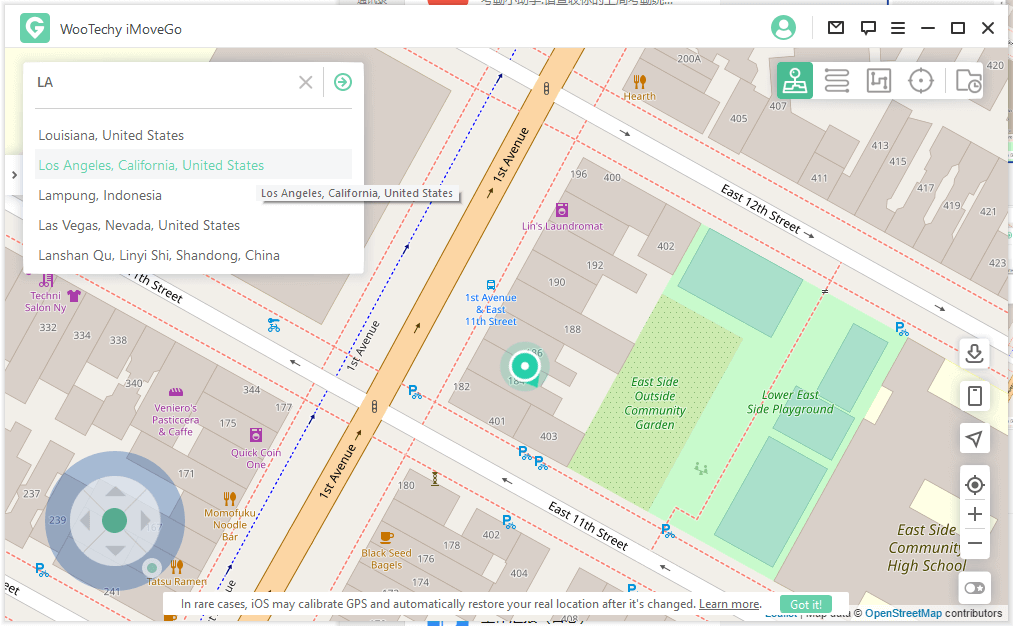Open the phone device manager icon
1013x626 pixels.
[x=974, y=396]
